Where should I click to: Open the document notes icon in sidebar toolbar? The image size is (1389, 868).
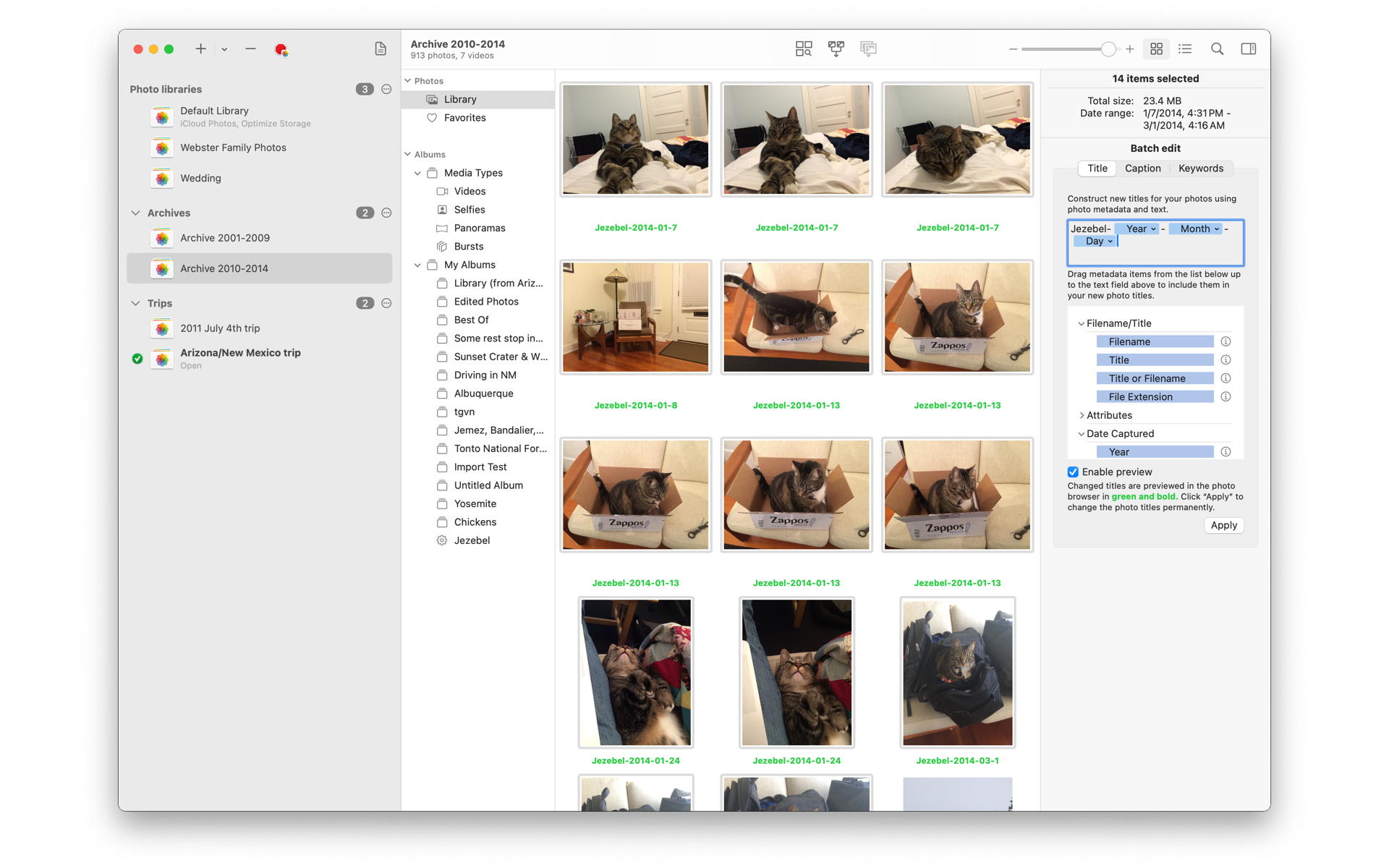coord(381,48)
